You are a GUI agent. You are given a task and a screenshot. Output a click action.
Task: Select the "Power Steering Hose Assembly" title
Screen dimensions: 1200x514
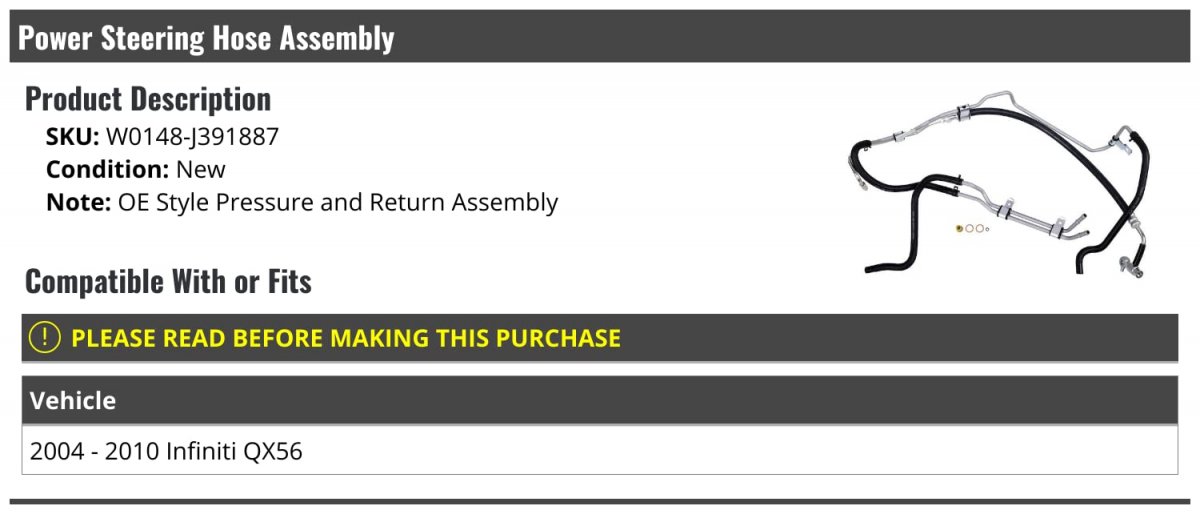206,38
